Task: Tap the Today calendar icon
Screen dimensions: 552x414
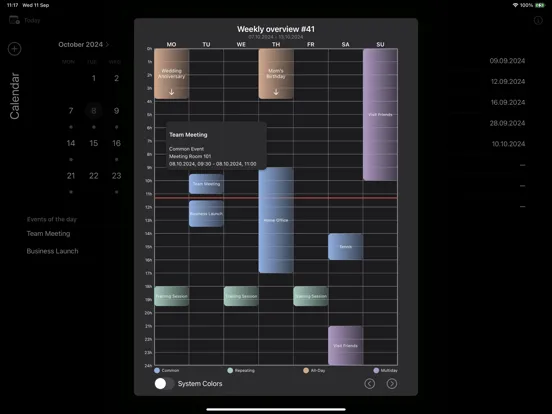Action: click(14, 20)
